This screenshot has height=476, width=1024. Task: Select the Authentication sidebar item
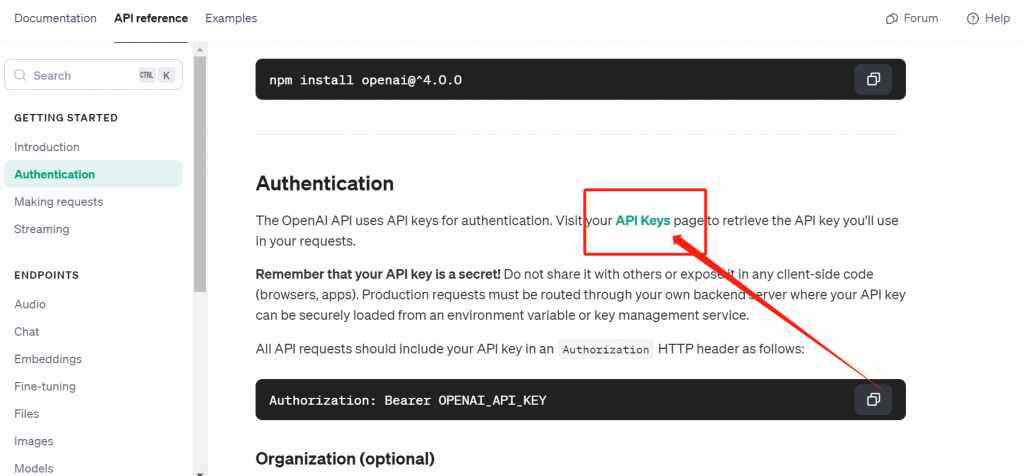93,174
